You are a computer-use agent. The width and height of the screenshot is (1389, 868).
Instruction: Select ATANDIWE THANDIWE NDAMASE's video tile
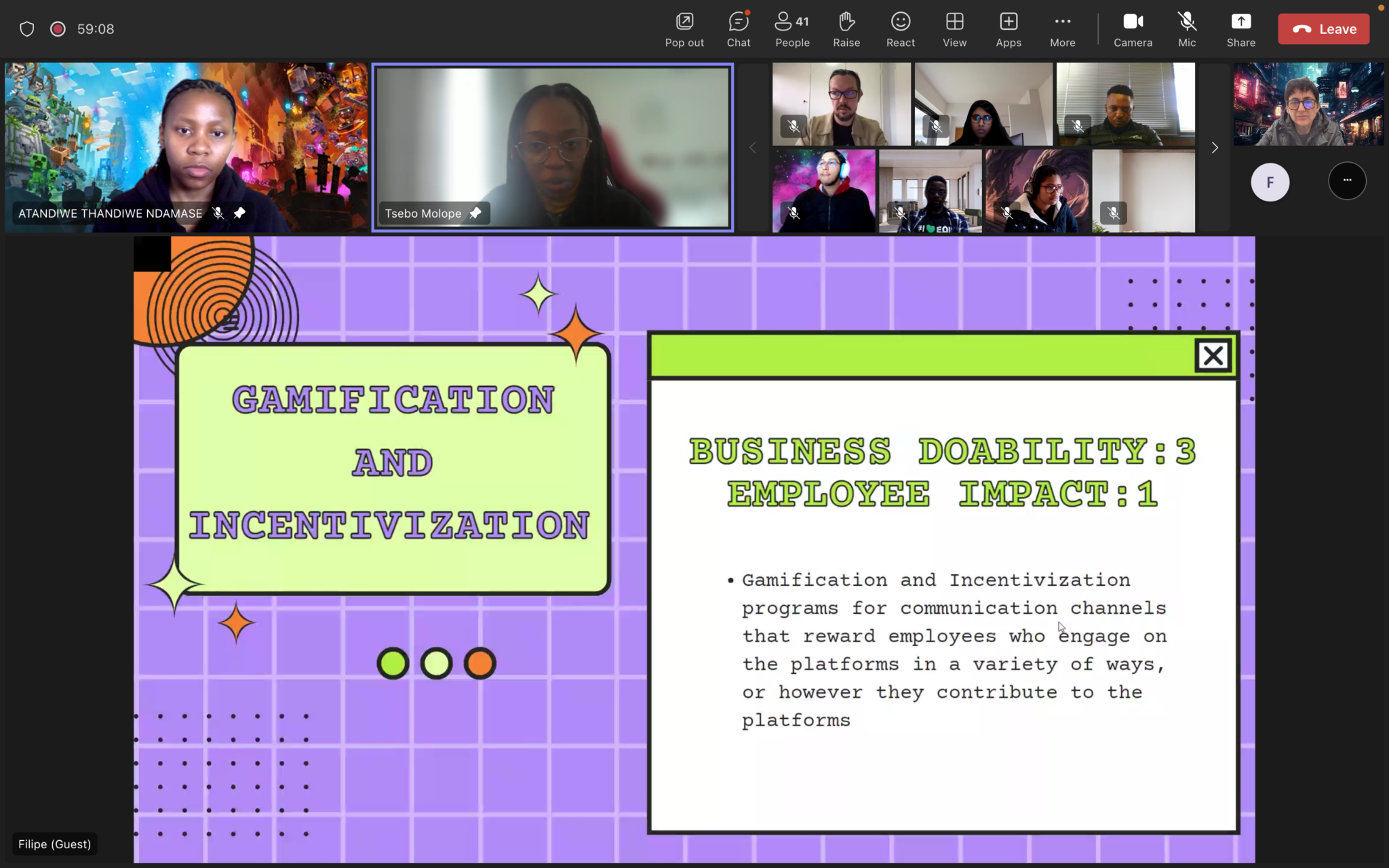185,147
